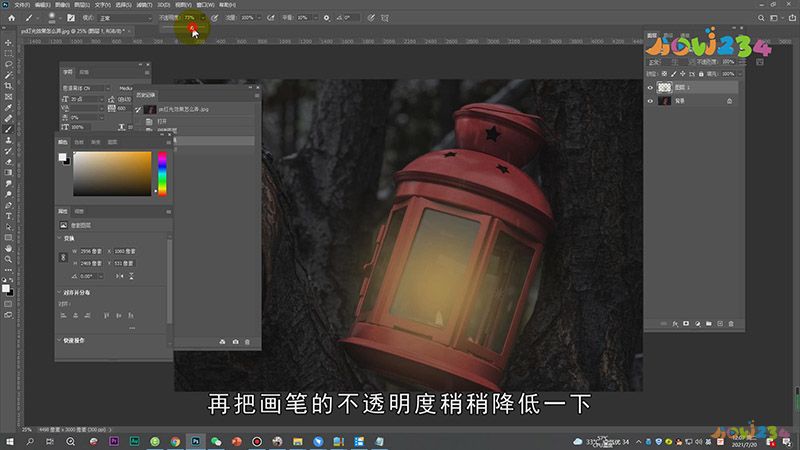This screenshot has height=450, width=800.
Task: Select the Horizontal Type tool
Action: (x=8, y=216)
